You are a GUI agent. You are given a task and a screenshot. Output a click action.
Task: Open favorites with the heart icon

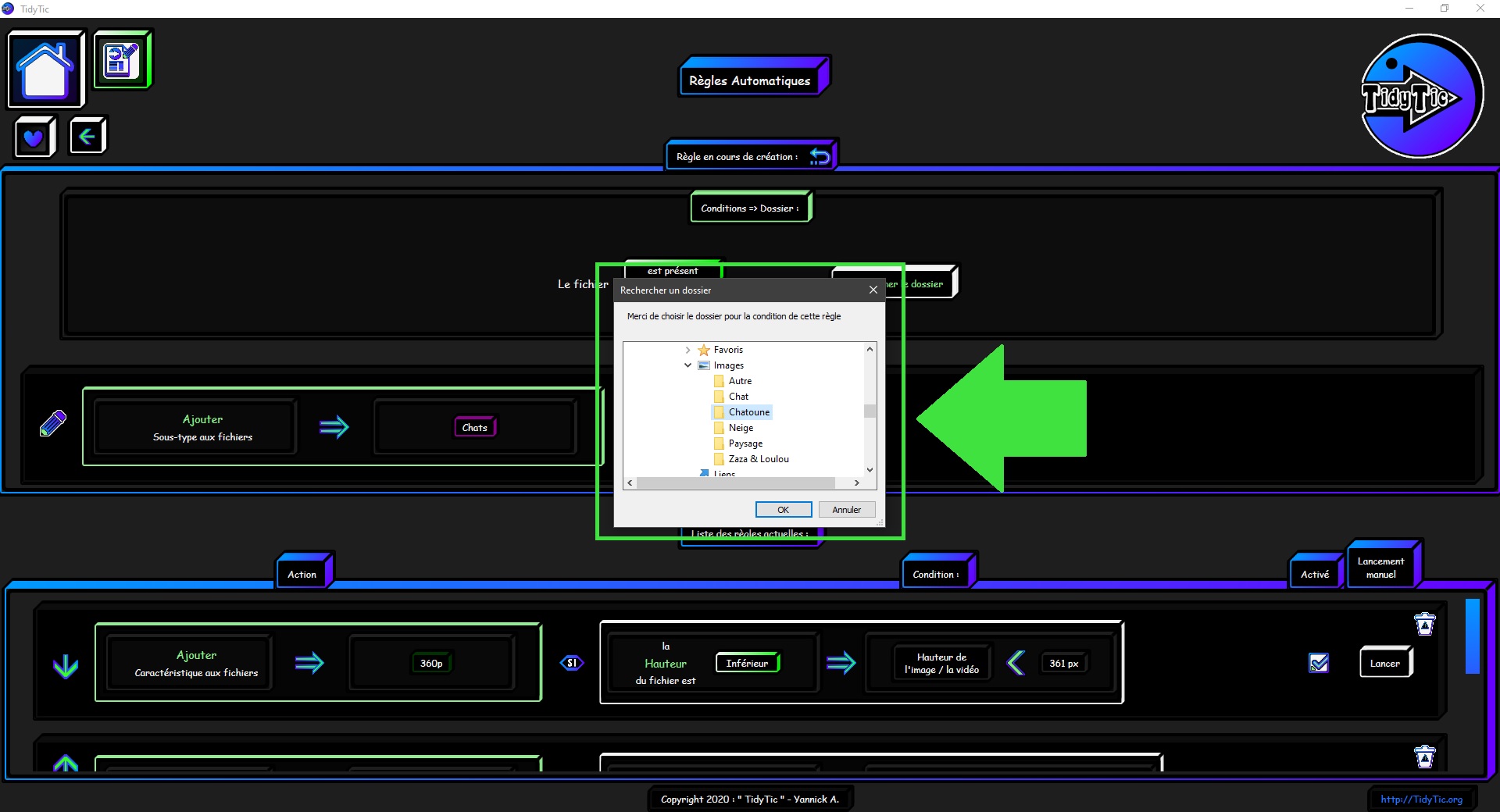click(x=34, y=137)
